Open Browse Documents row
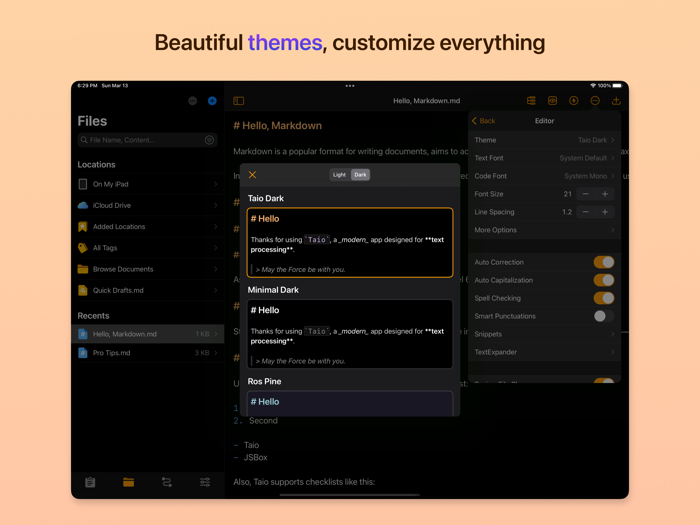 (148, 269)
